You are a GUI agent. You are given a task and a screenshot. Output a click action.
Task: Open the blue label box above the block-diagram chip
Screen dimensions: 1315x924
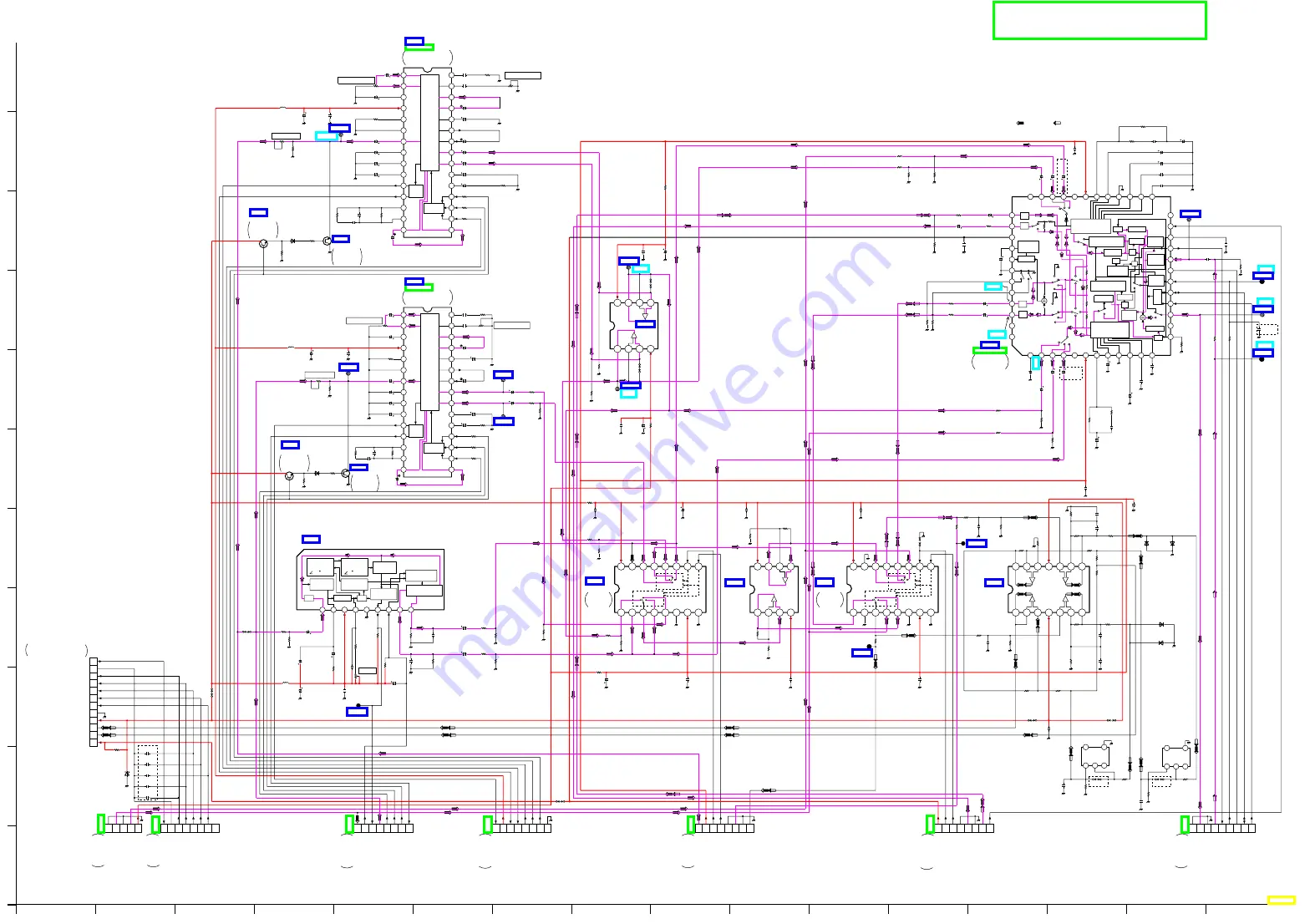311,539
